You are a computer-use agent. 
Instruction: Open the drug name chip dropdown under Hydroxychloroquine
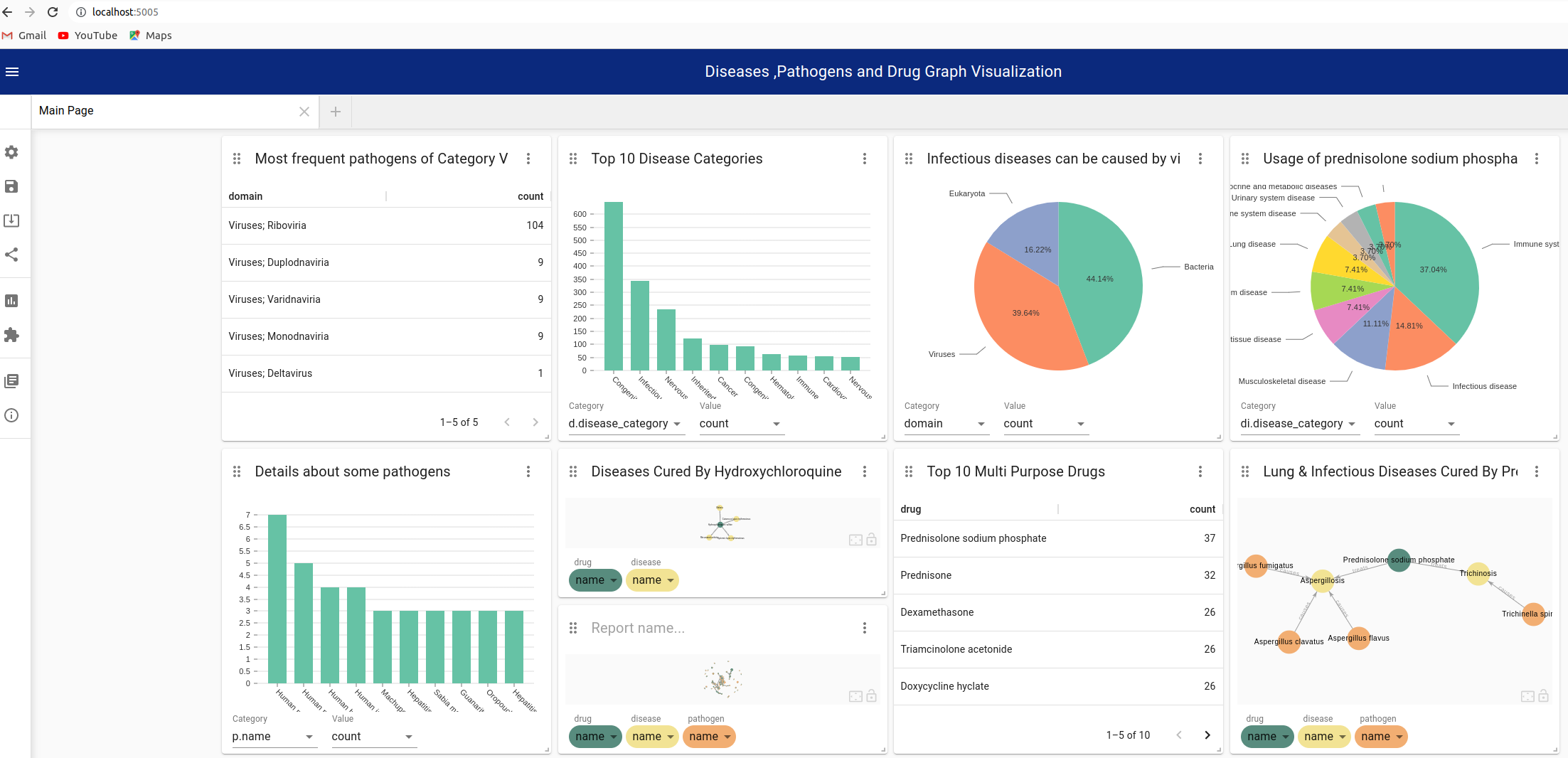(x=595, y=580)
